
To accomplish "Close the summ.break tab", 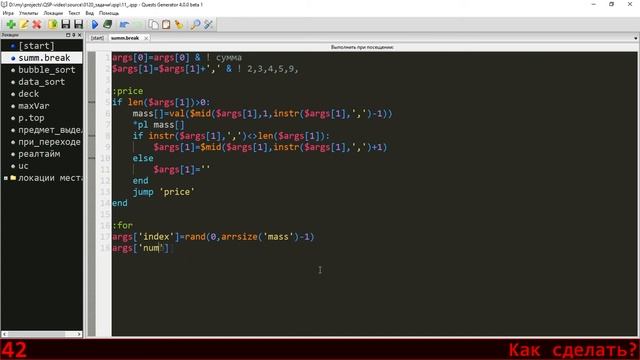I will (x=146, y=38).
